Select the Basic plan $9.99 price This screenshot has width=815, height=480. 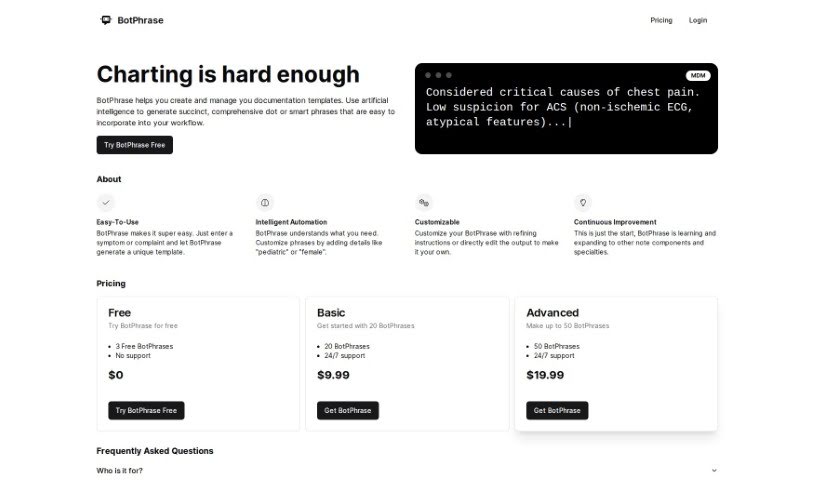tap(334, 375)
